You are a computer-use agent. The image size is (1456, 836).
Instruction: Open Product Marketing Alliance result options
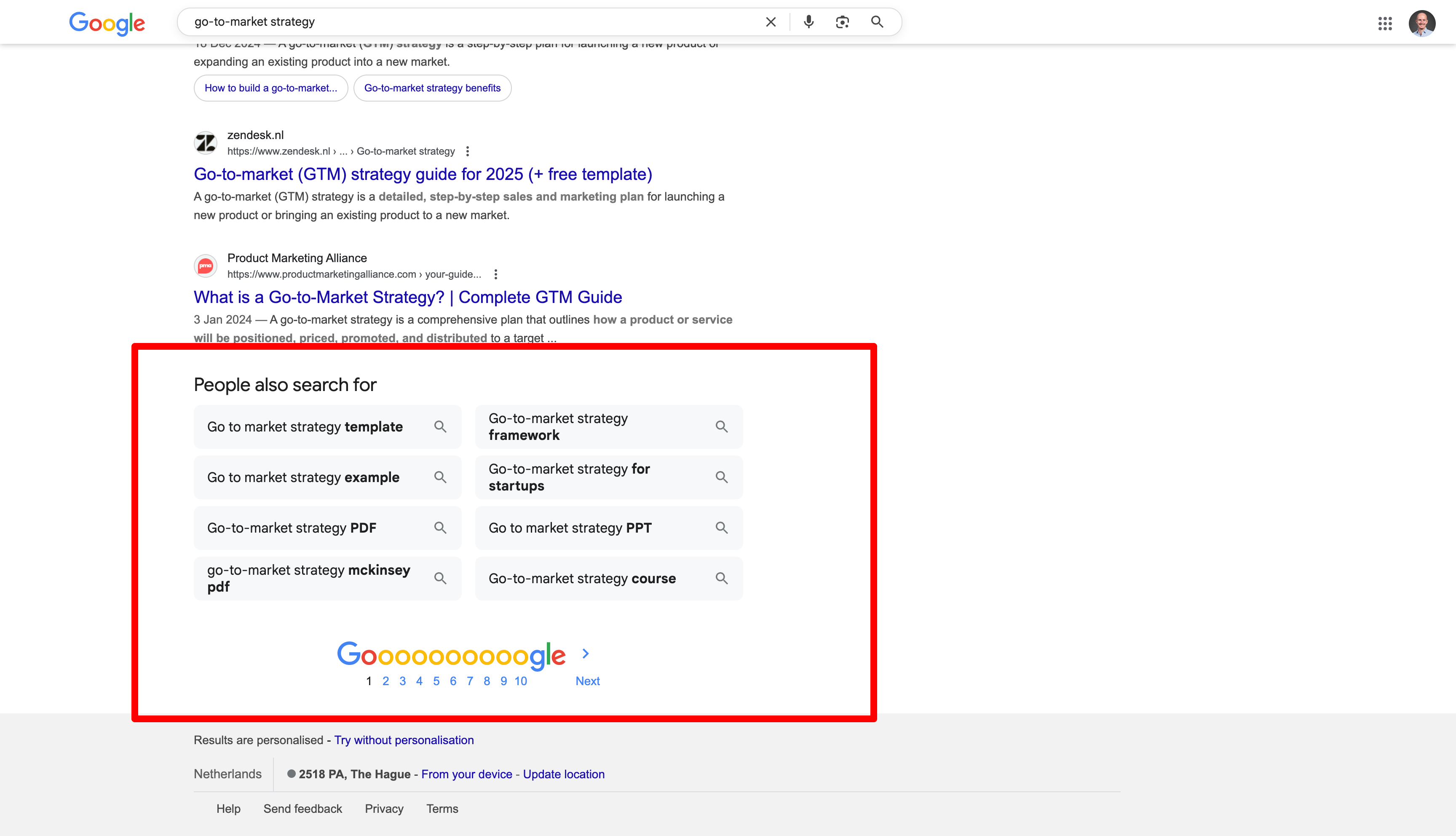496,274
